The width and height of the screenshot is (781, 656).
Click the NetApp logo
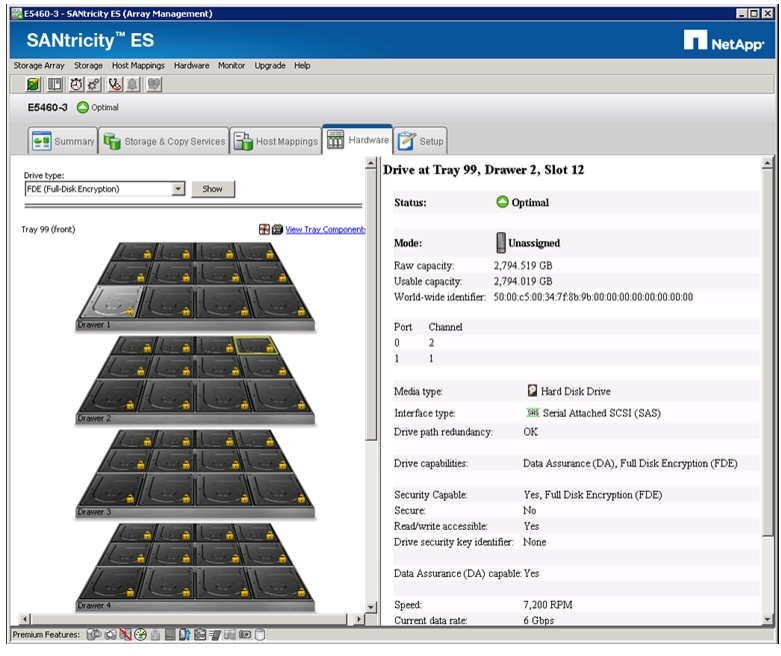coord(723,41)
